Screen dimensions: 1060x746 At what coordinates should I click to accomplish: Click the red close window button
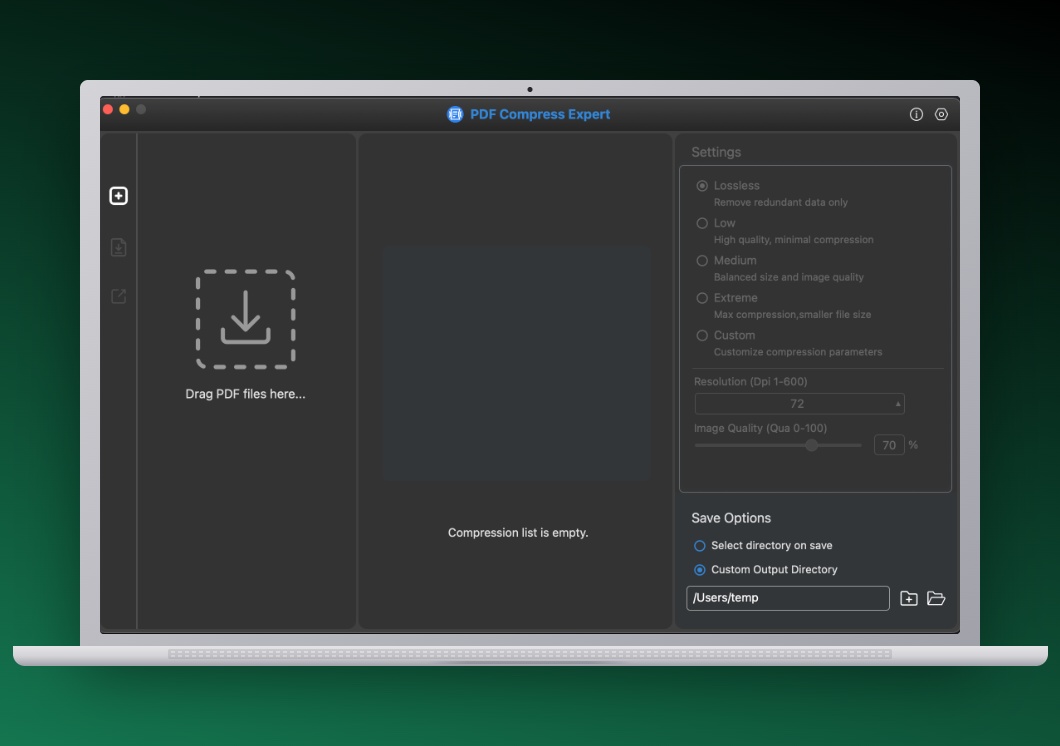[107, 109]
